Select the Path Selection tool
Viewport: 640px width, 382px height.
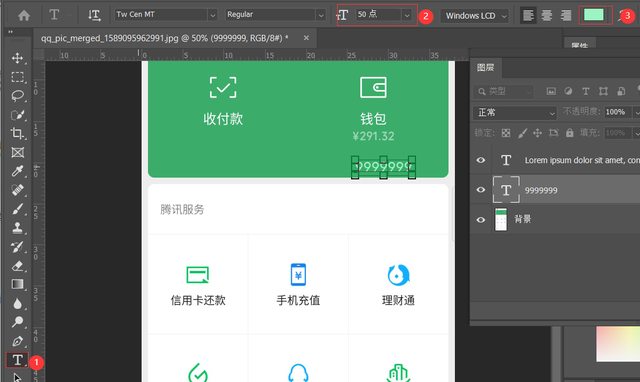coord(17,377)
